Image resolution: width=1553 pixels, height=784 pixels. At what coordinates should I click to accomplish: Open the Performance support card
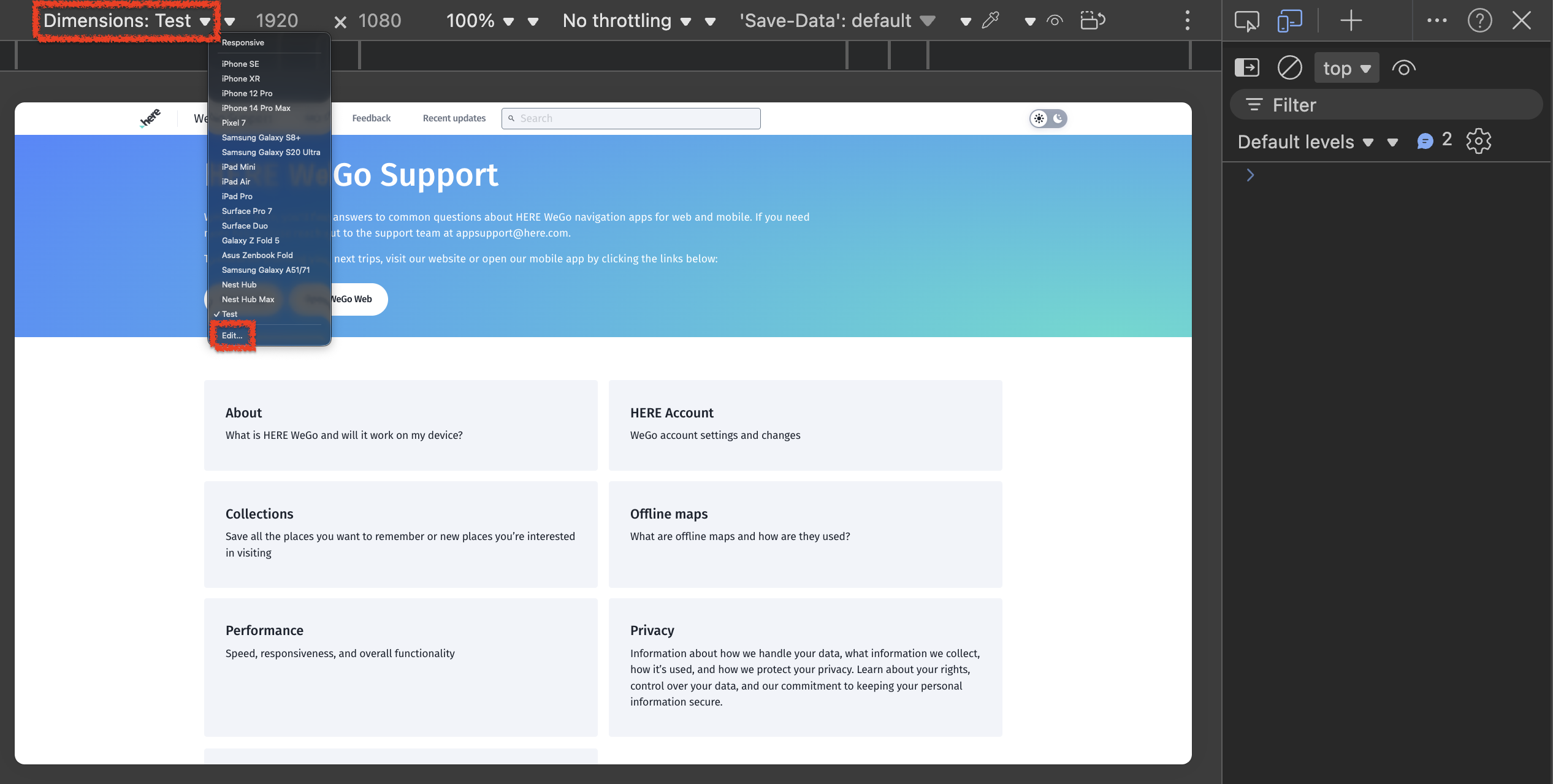click(x=400, y=667)
